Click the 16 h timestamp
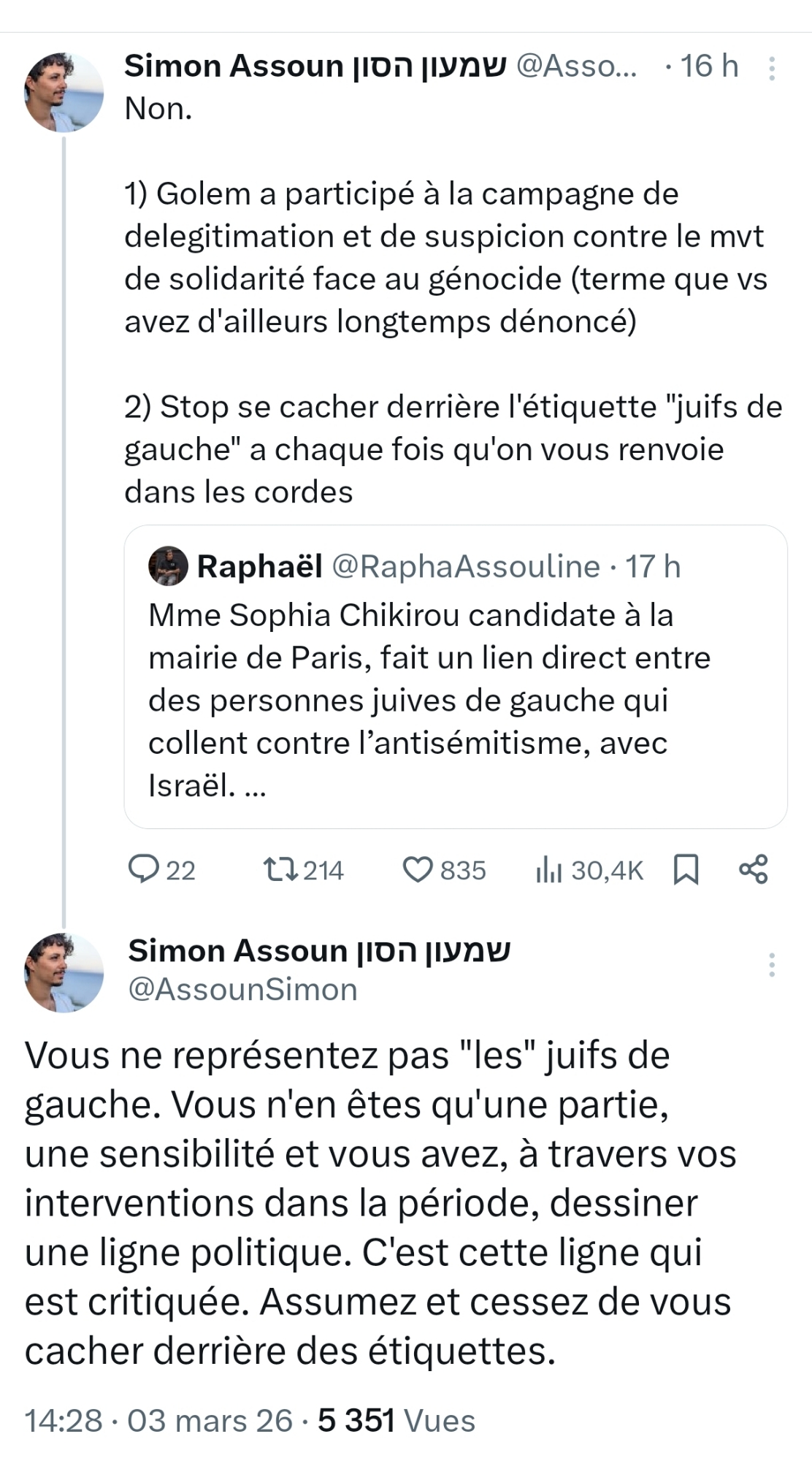This screenshot has width=812, height=1461. [x=709, y=66]
